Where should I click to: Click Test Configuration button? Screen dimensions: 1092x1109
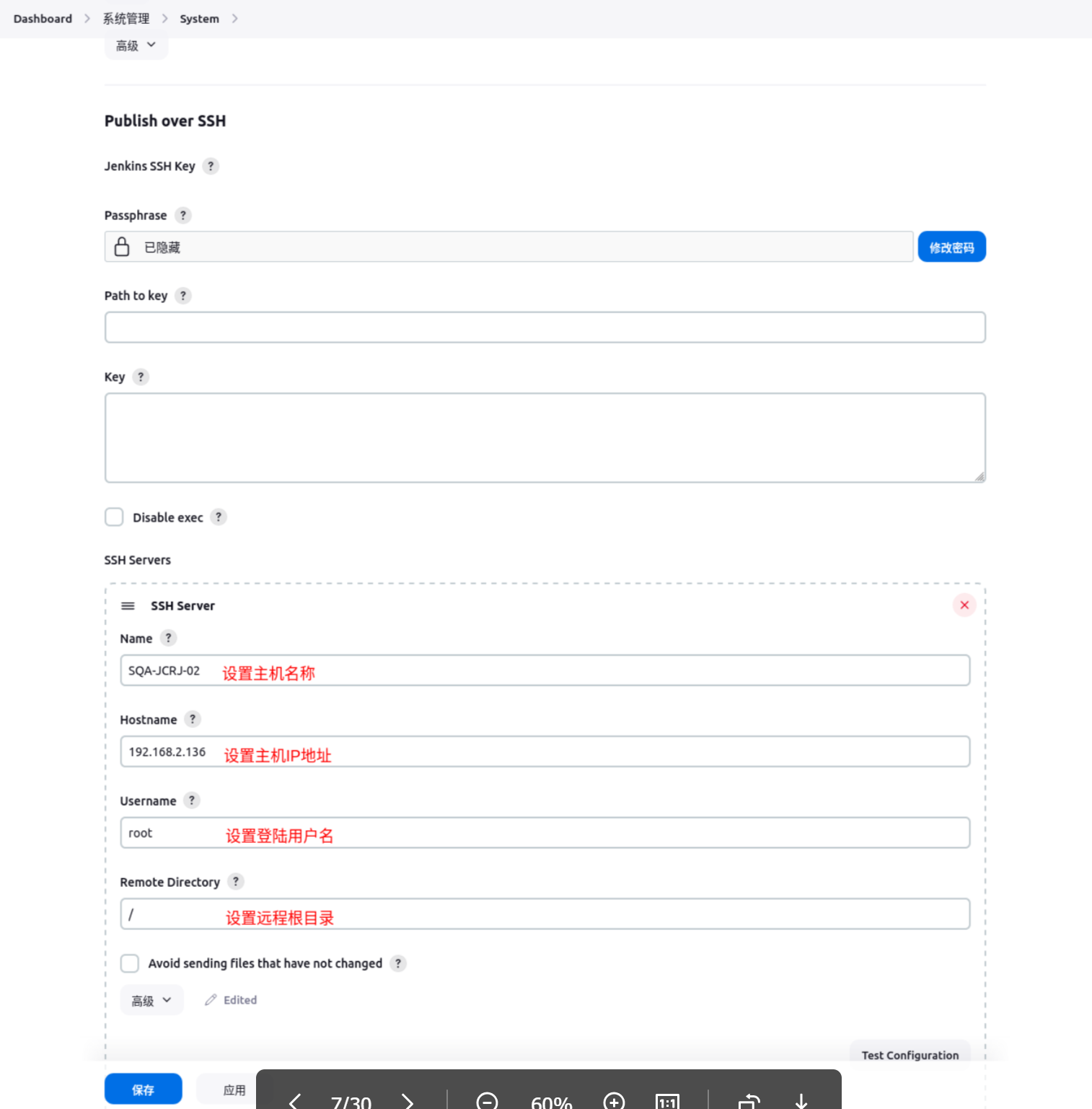(910, 1053)
